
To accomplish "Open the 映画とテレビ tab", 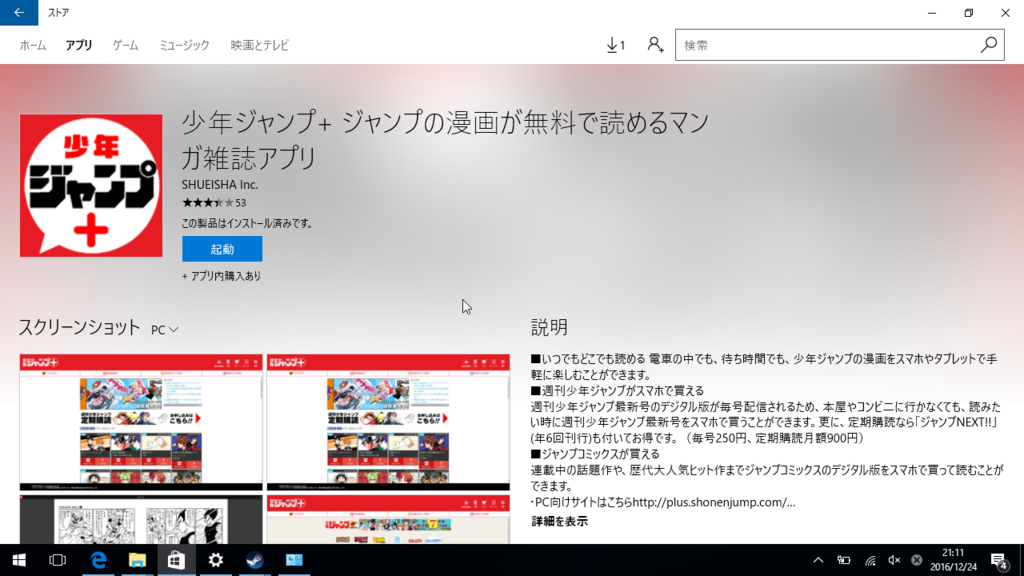I will 259,45.
